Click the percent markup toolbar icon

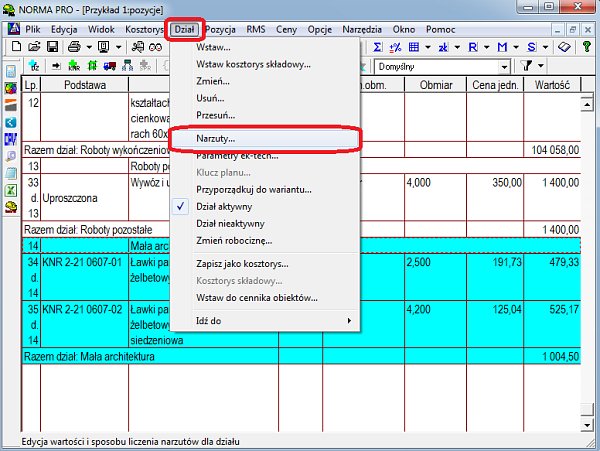pos(396,47)
